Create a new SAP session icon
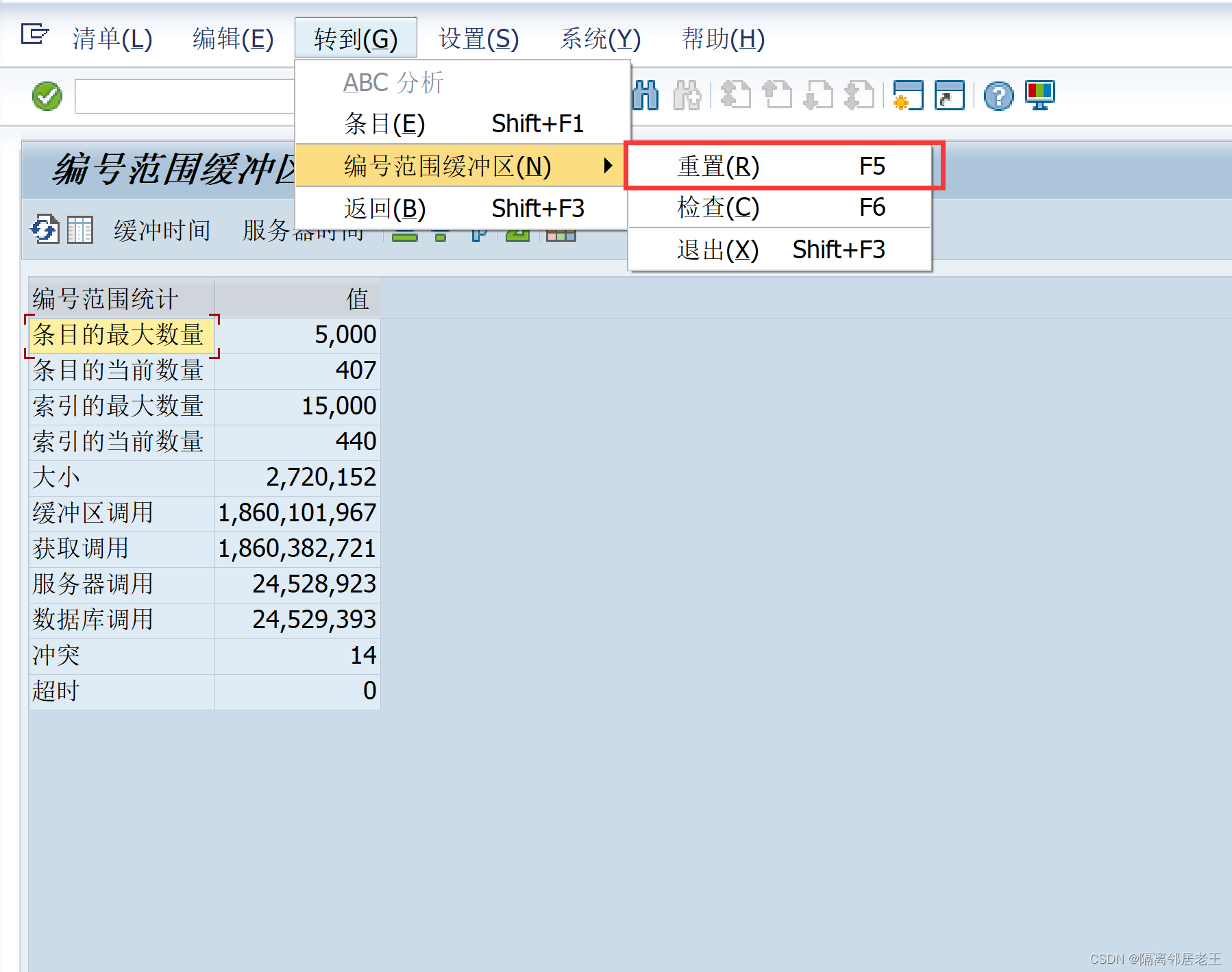The image size is (1232, 972). [909, 96]
